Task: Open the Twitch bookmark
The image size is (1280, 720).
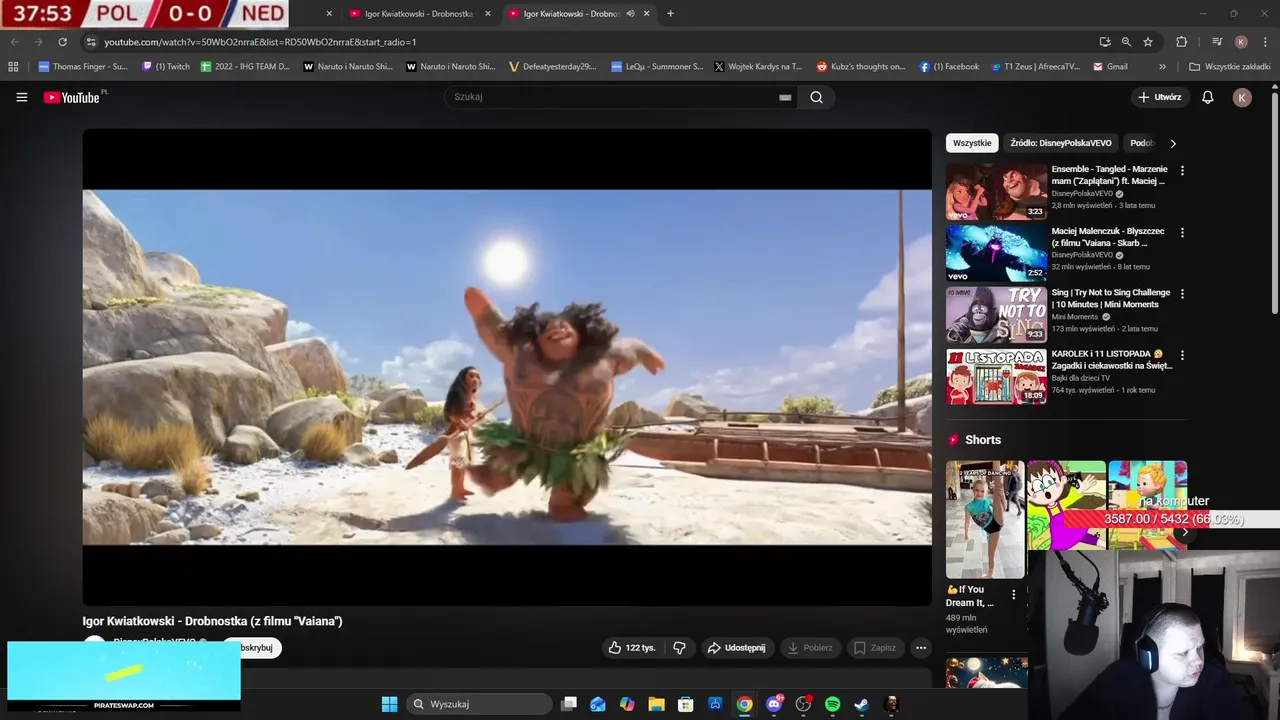Action: pos(166,67)
